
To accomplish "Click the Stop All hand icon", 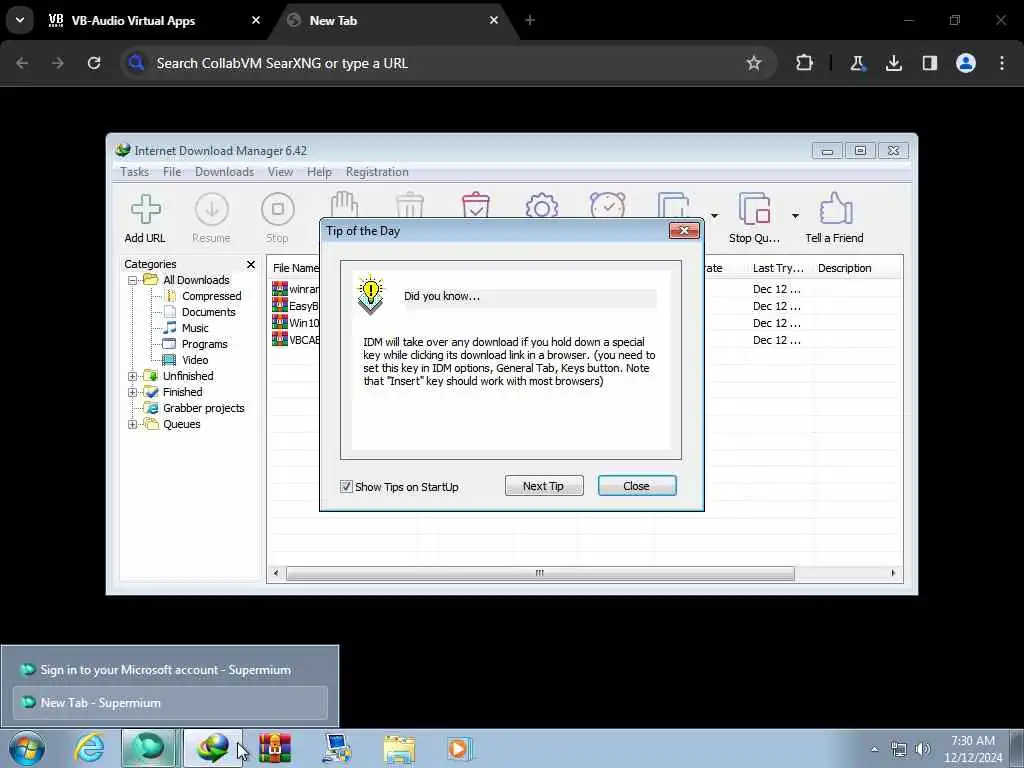I will point(344,204).
